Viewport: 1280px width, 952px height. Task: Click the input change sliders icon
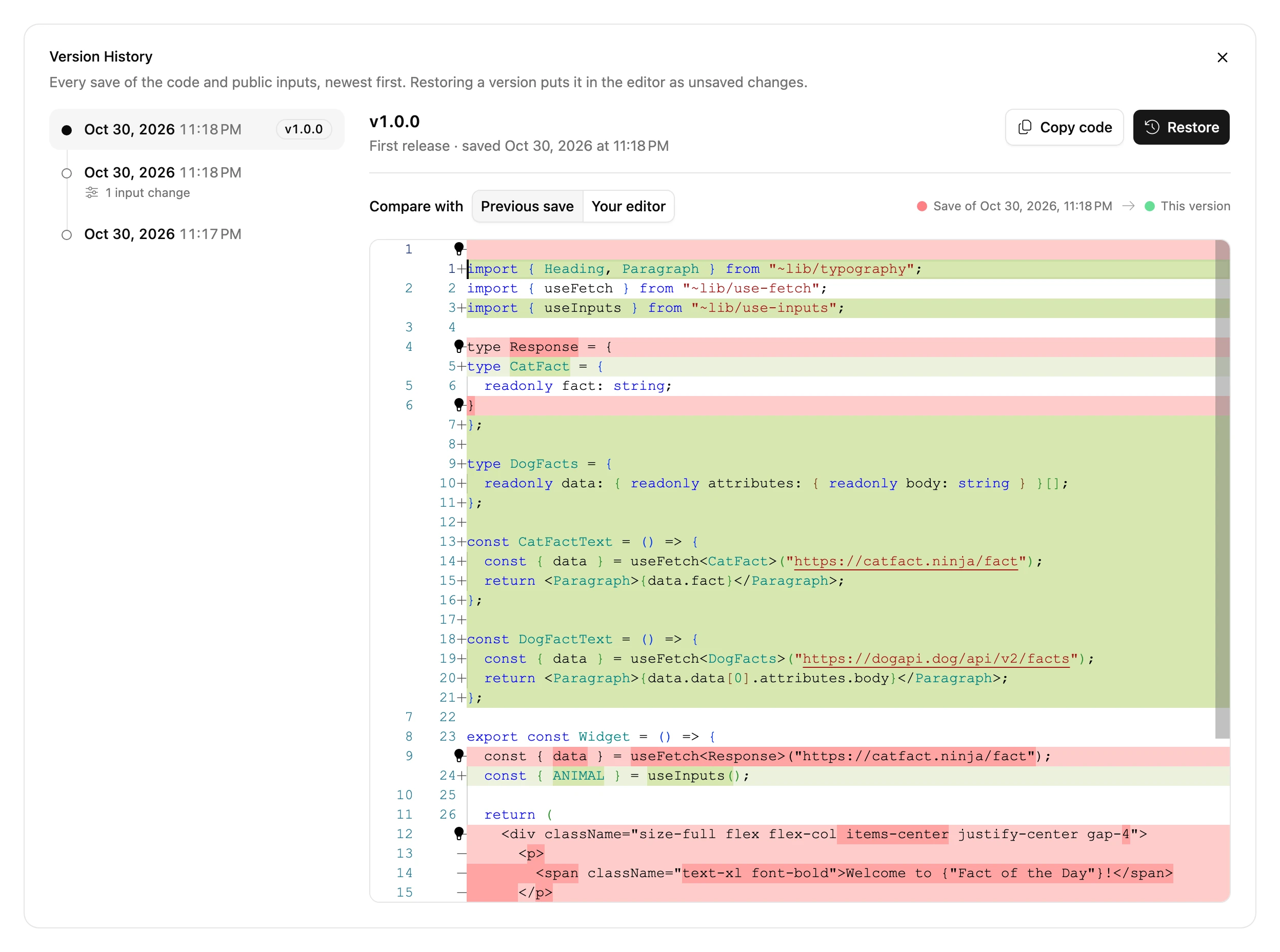[92, 192]
